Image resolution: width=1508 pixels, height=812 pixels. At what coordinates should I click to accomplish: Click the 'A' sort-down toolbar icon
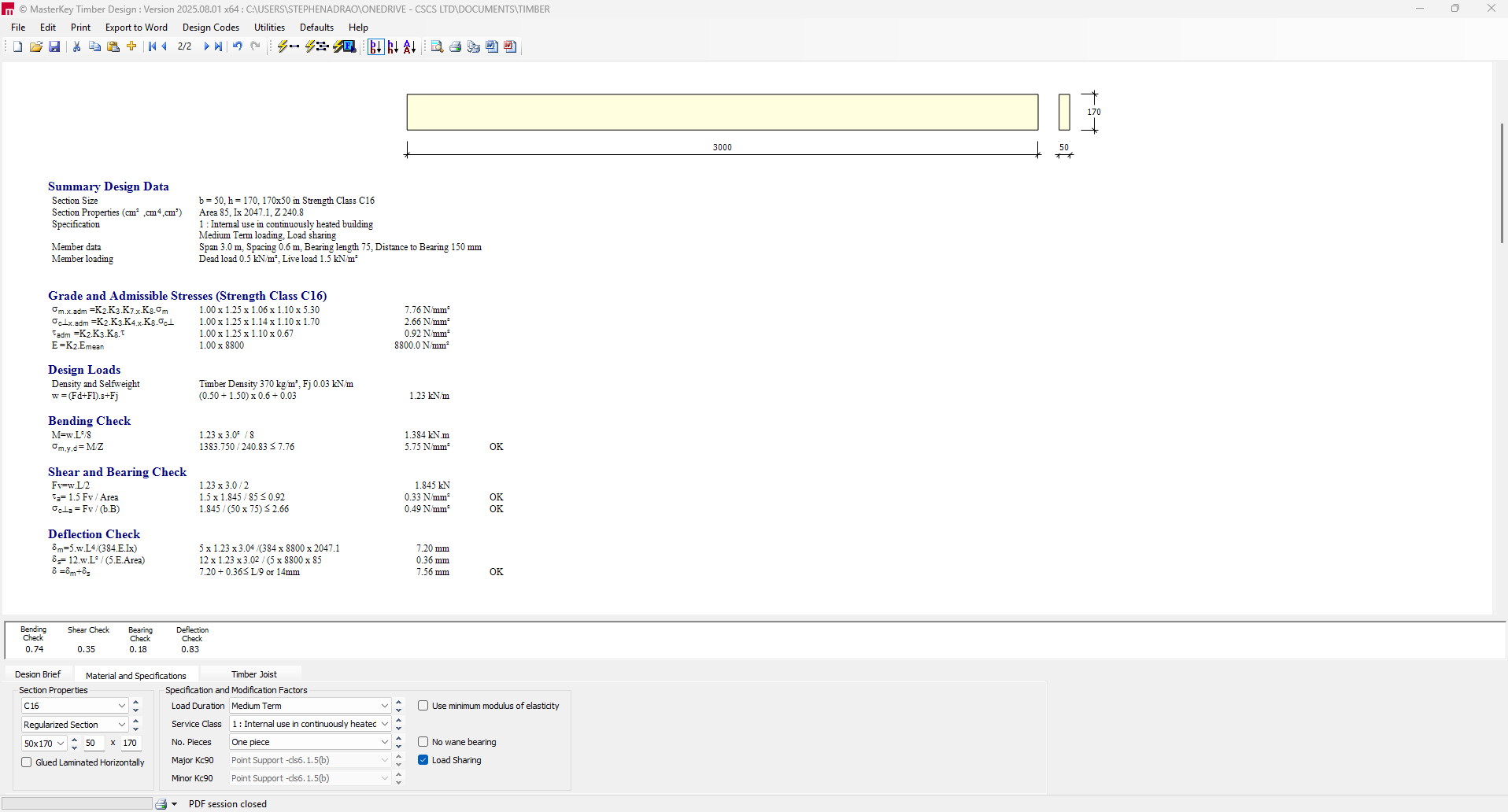[409, 46]
